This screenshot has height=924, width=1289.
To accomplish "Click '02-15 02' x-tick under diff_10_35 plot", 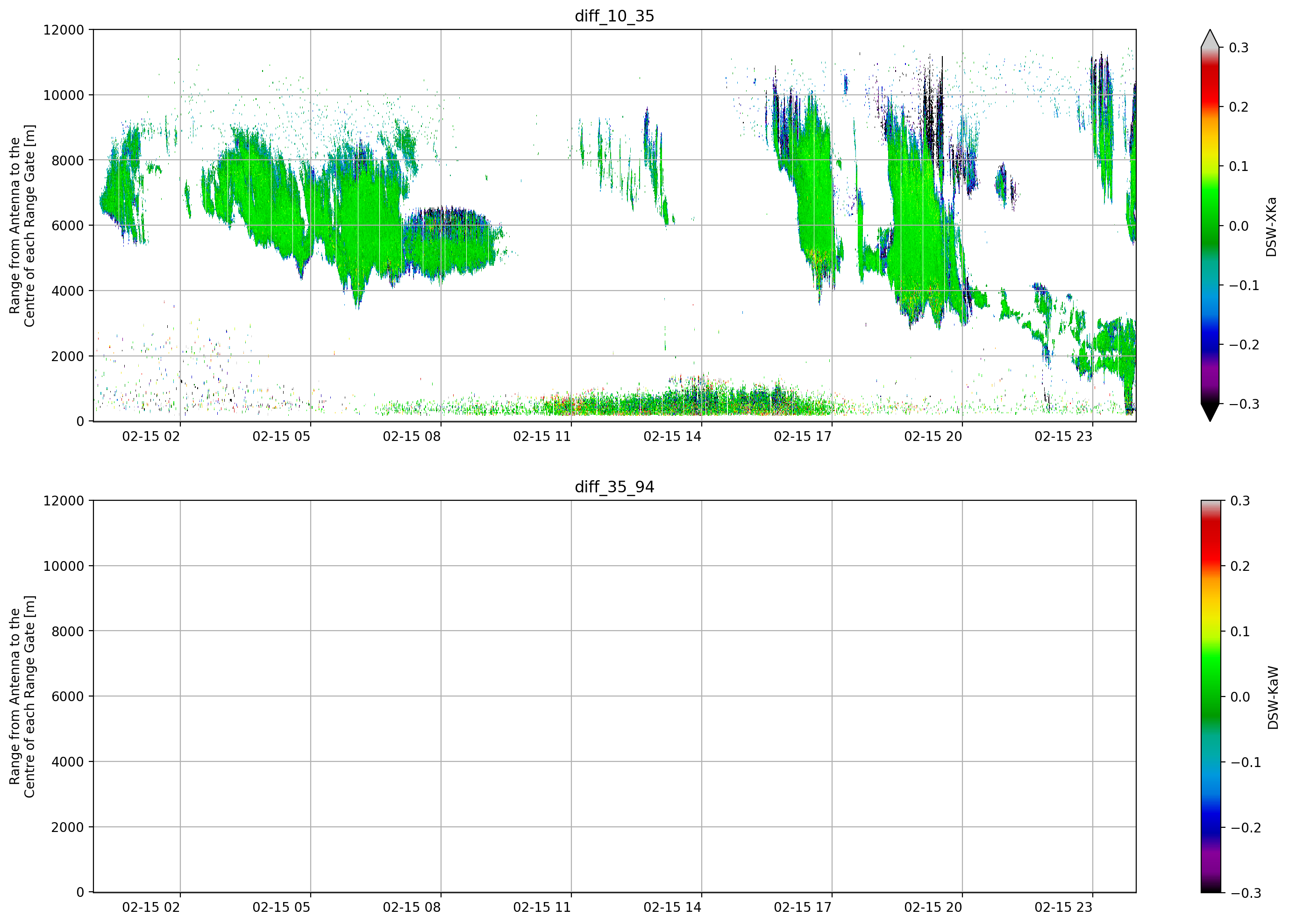I will tap(151, 436).
